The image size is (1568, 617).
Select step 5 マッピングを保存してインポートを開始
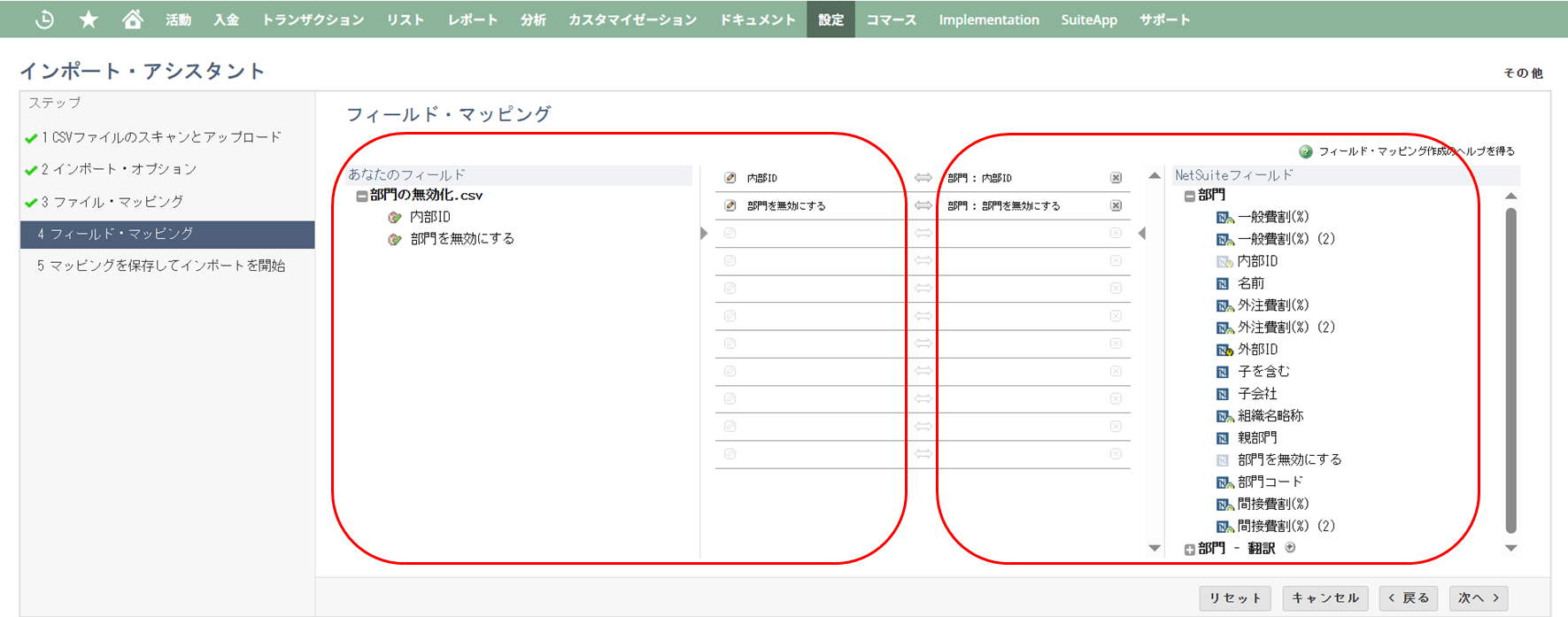[x=161, y=266]
